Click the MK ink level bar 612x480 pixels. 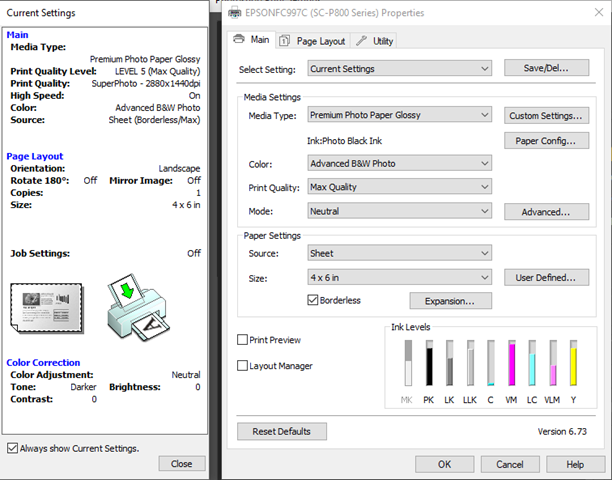click(408, 363)
